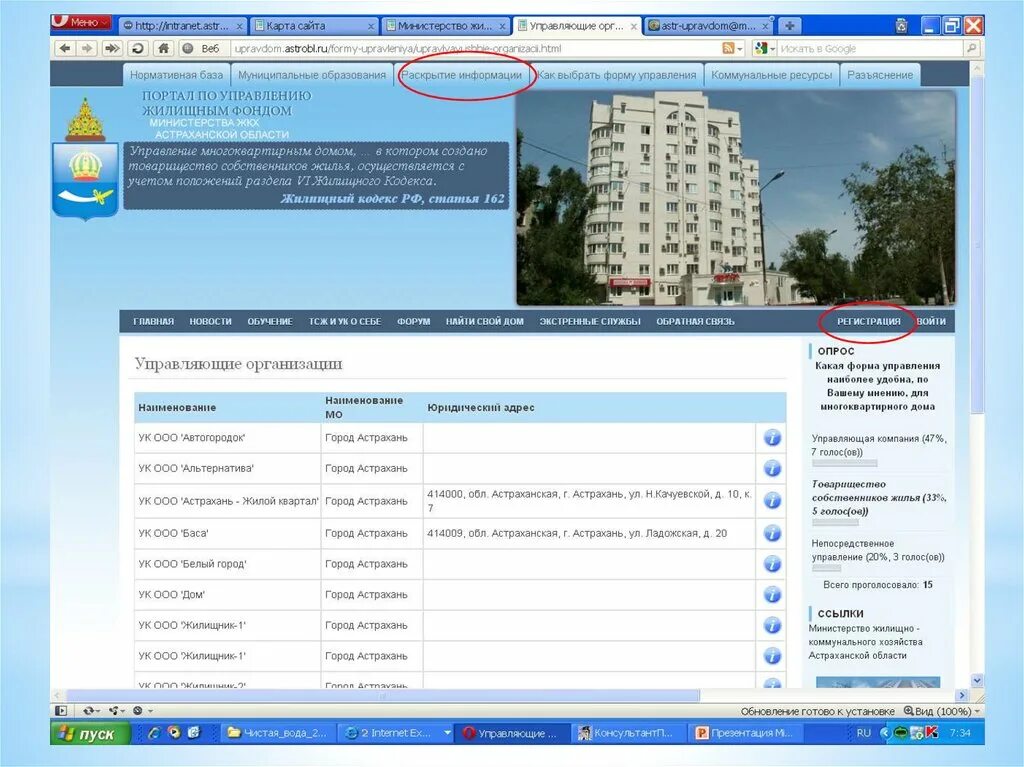The image size is (1024, 767).
Task: Switch to intranet.astr tab
Action: coord(183,26)
